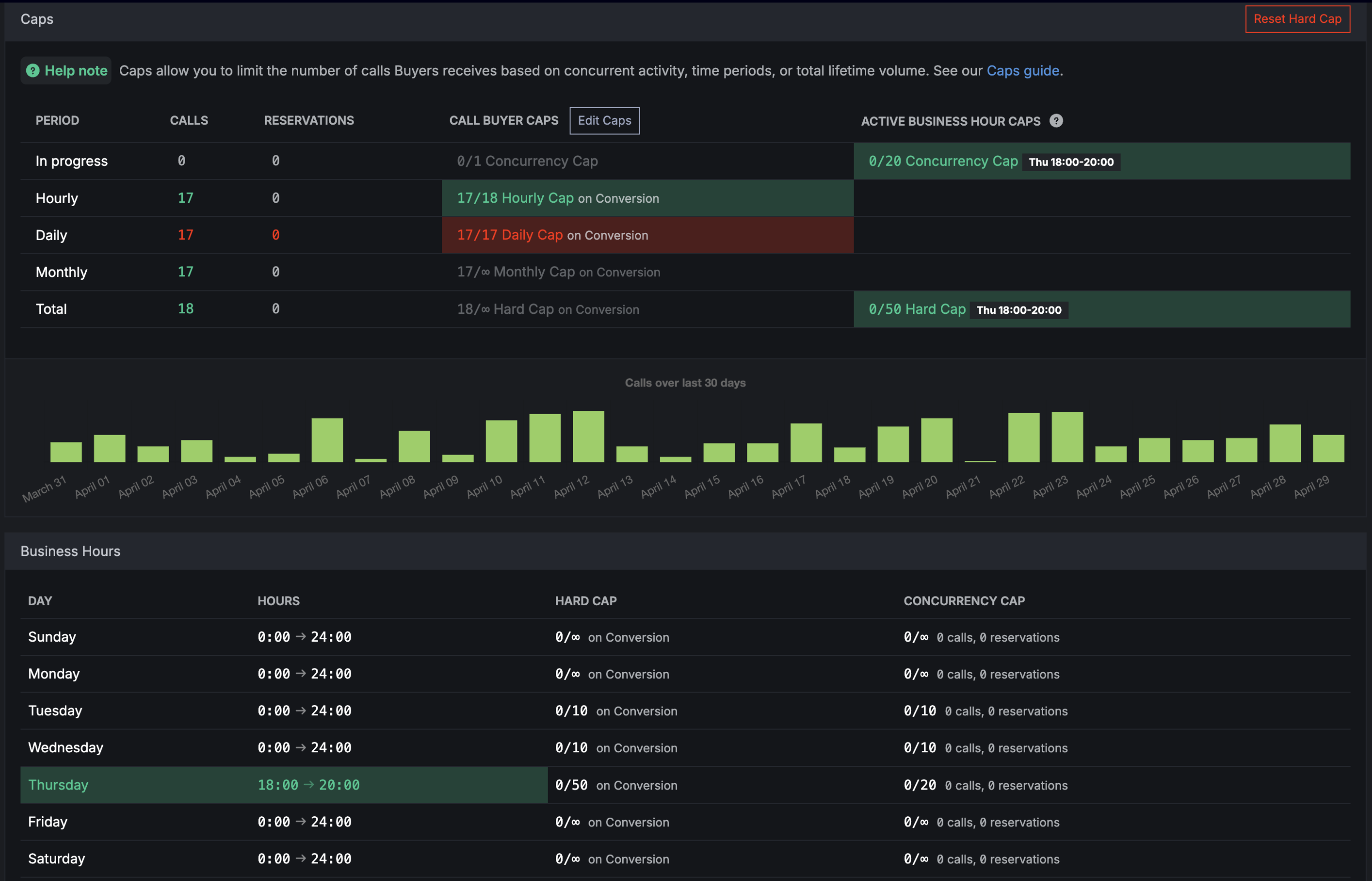Click the Active Business Hour Caps help icon
The width and height of the screenshot is (1372, 881).
click(1056, 121)
